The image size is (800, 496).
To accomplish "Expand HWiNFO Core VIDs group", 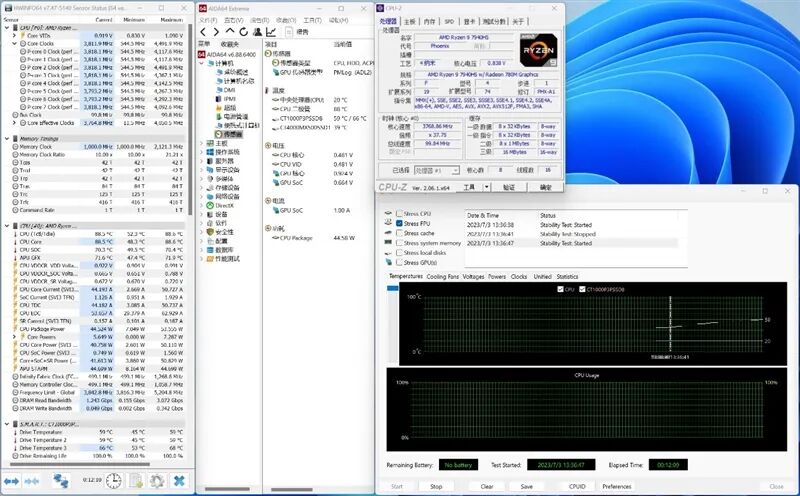I will [15, 36].
